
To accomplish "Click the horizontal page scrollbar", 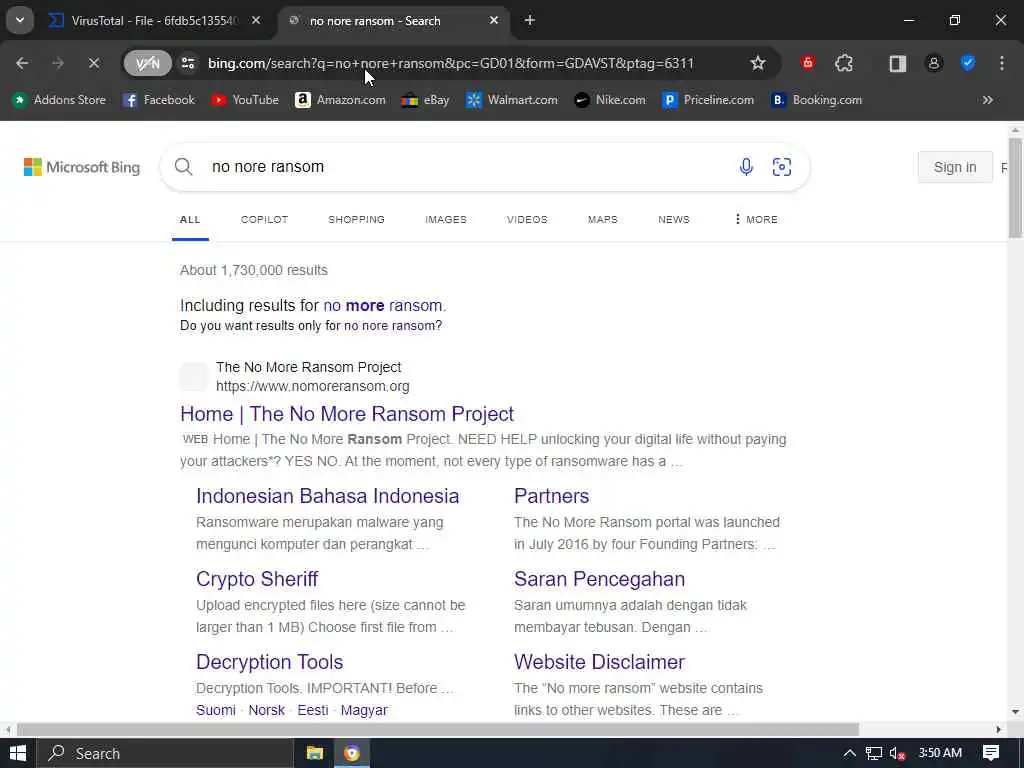I will tap(438, 729).
